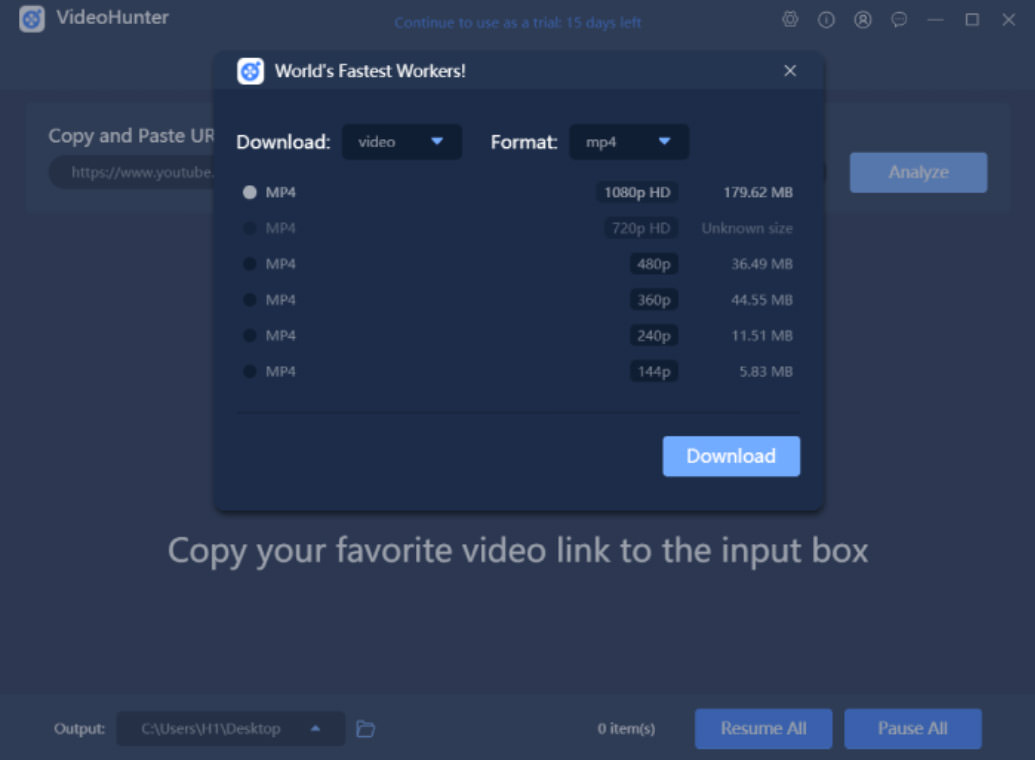The height and width of the screenshot is (760, 1035).
Task: Select the MP4 360p radio option
Action: pos(250,300)
